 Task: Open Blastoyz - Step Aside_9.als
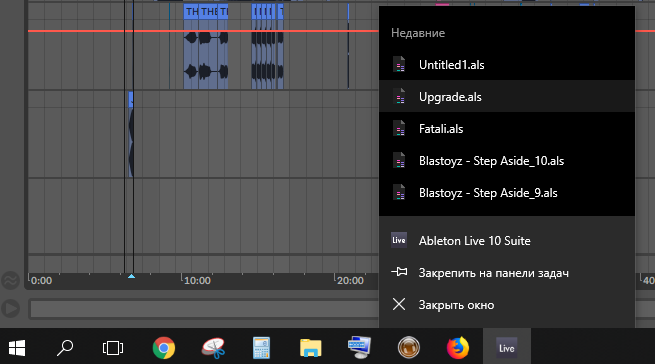click(x=507, y=193)
